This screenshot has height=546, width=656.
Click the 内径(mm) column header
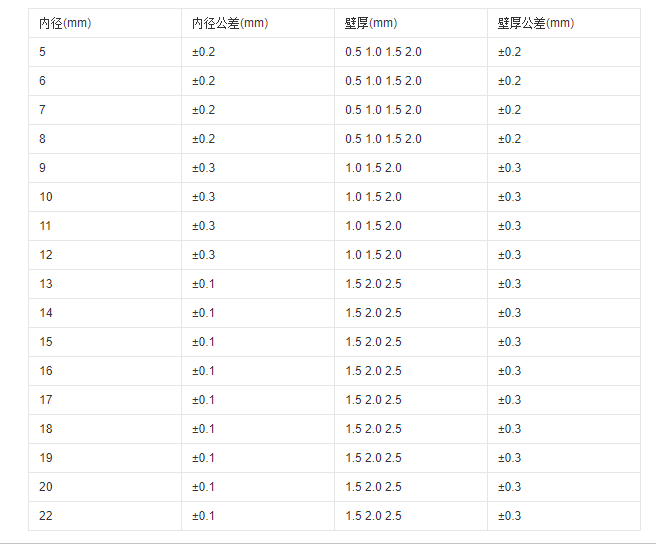[64, 23]
